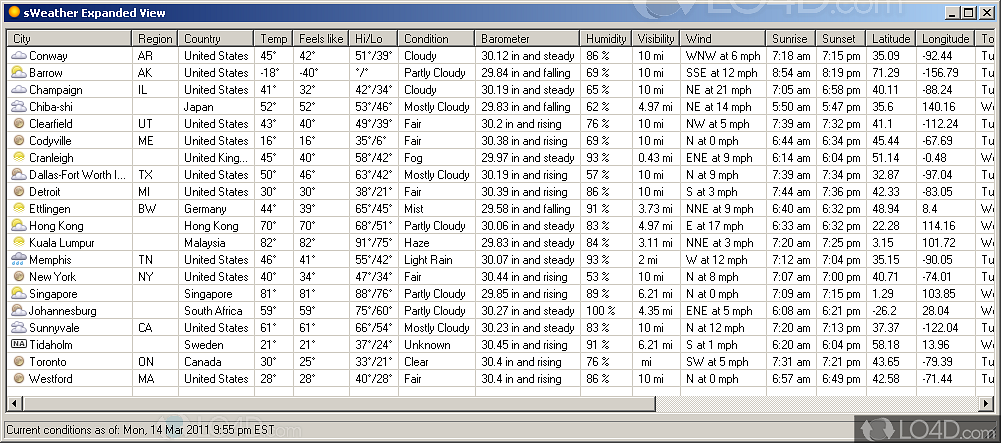The image size is (1001, 443).
Task: Click the light rain icon beside Memphis
Action: pyautogui.click(x=19, y=260)
